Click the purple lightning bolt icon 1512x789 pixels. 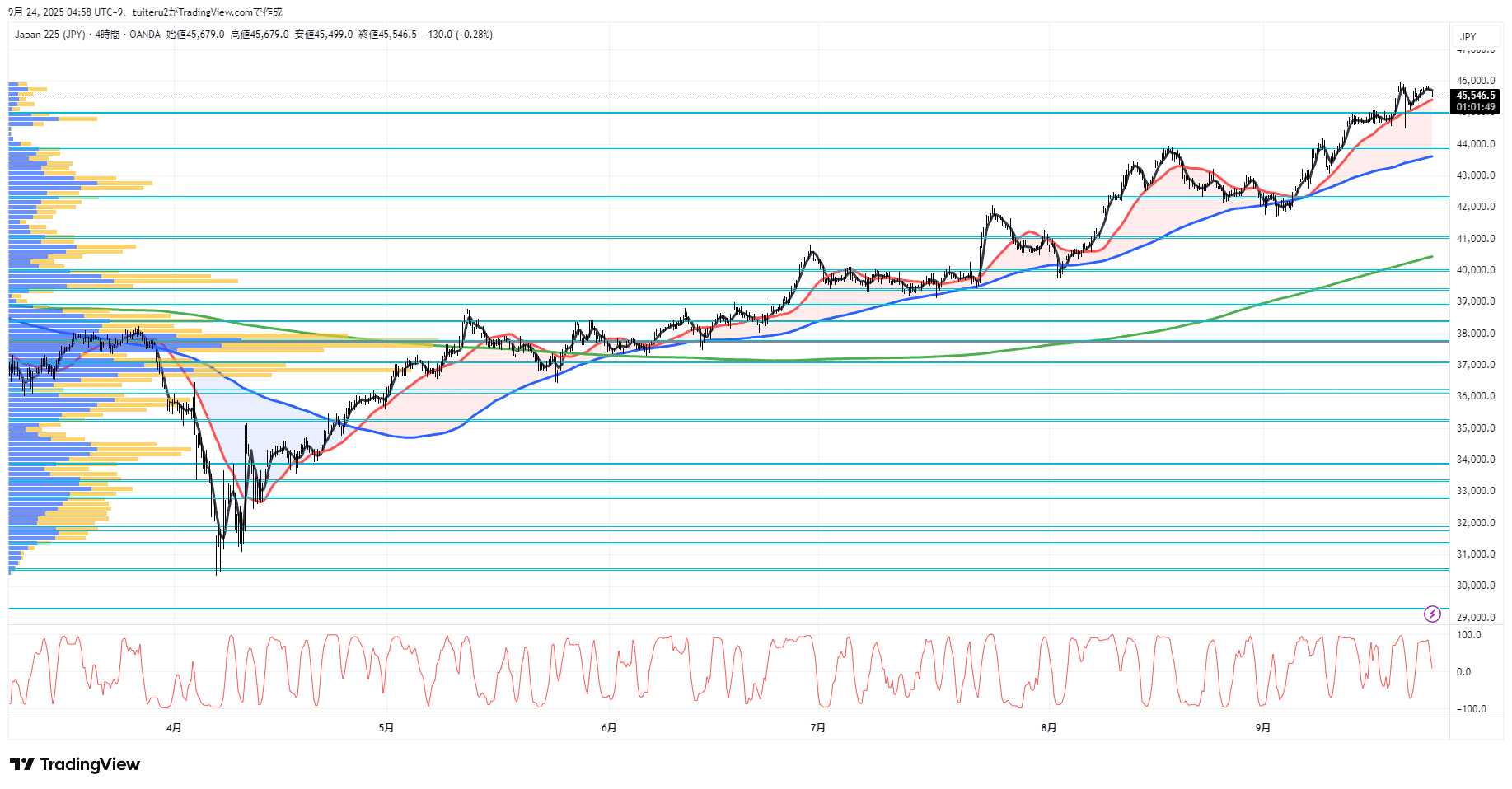(1432, 614)
